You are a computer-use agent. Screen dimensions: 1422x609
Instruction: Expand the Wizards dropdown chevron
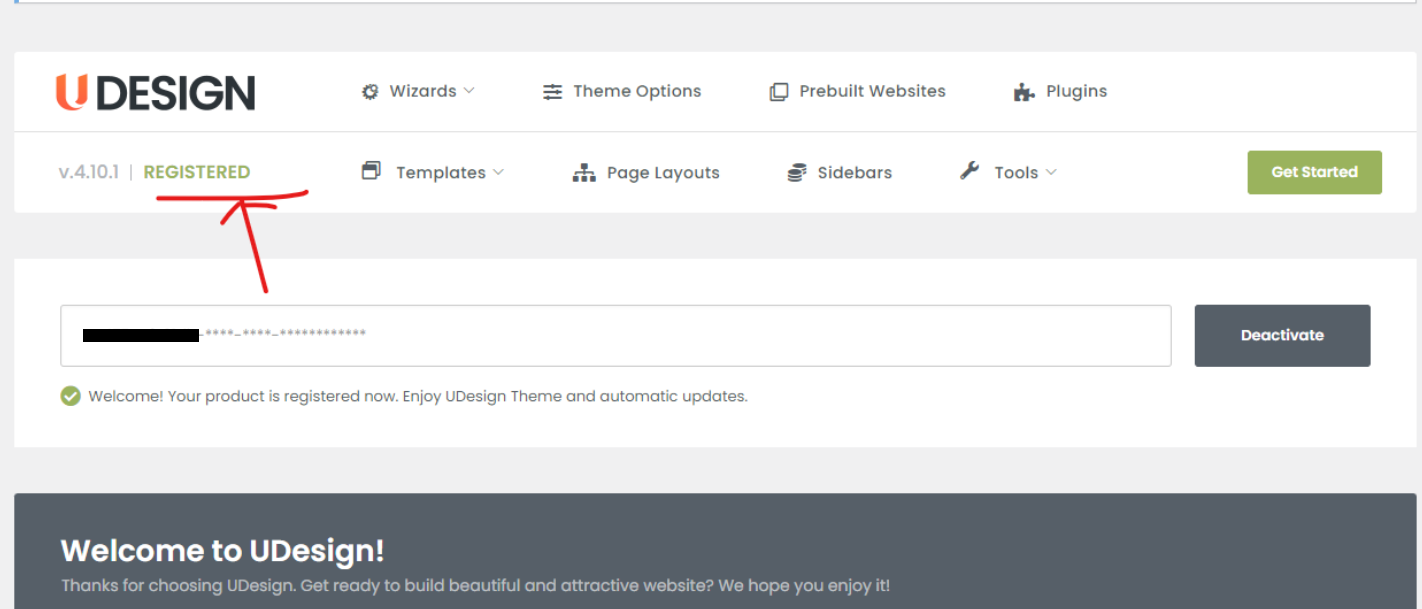[469, 91]
